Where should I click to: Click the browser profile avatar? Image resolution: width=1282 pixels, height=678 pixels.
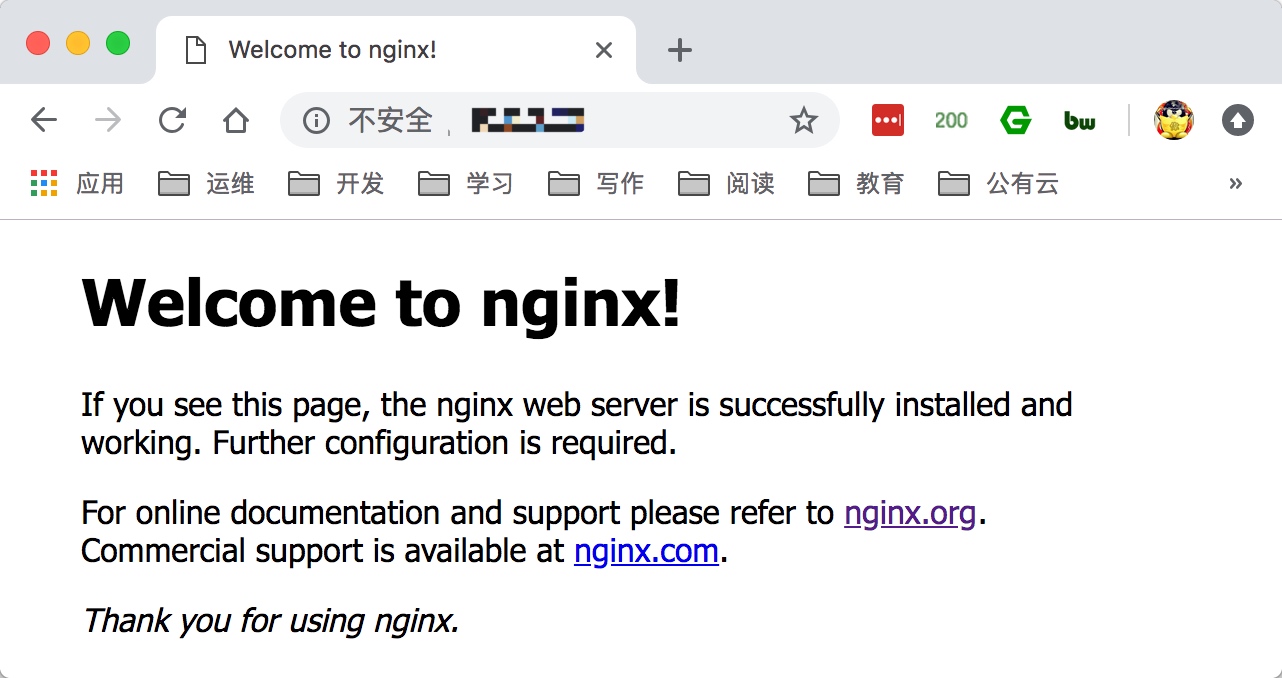click(x=1173, y=120)
